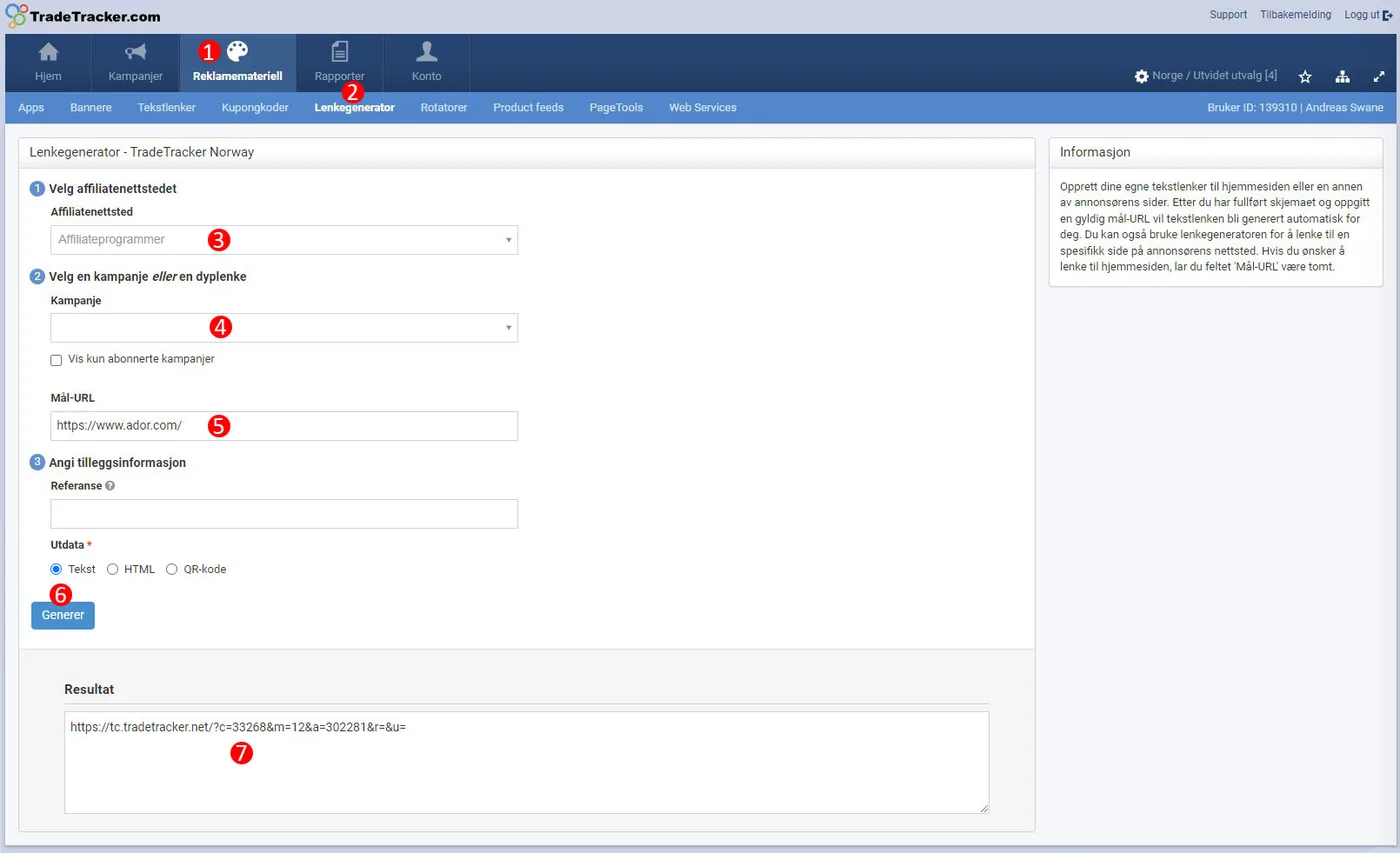The image size is (1400, 853).
Task: Click the Informasjon panel heading
Action: pos(1095,152)
